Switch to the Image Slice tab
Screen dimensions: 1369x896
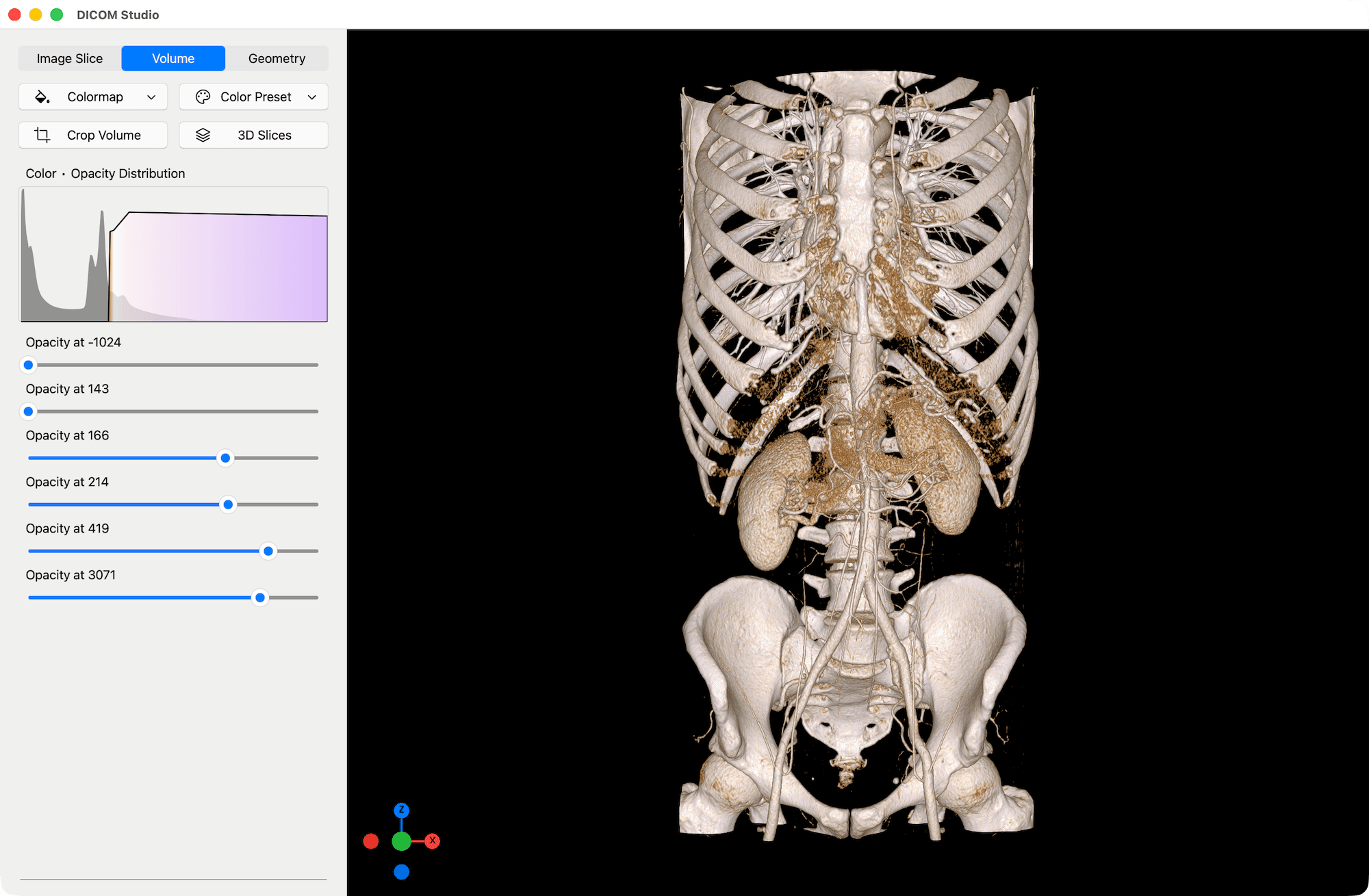coord(69,58)
